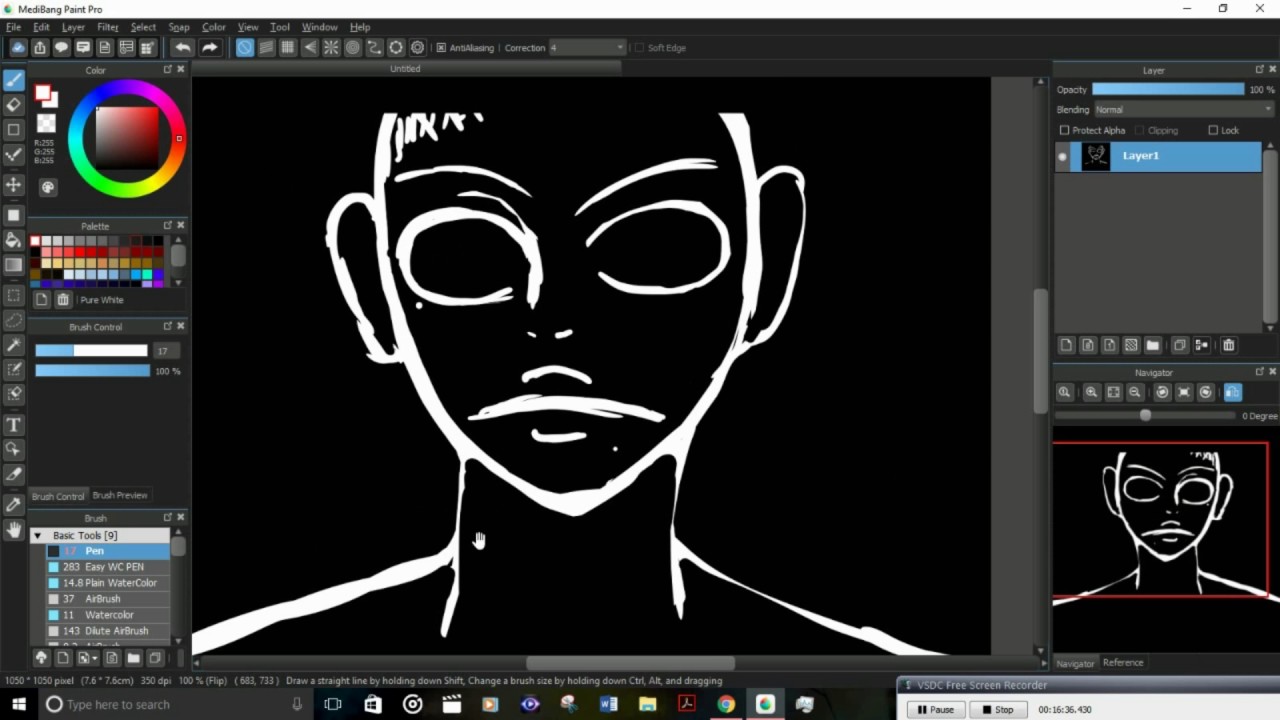Pick a color in the color square
The image size is (1280, 720).
pos(127,137)
